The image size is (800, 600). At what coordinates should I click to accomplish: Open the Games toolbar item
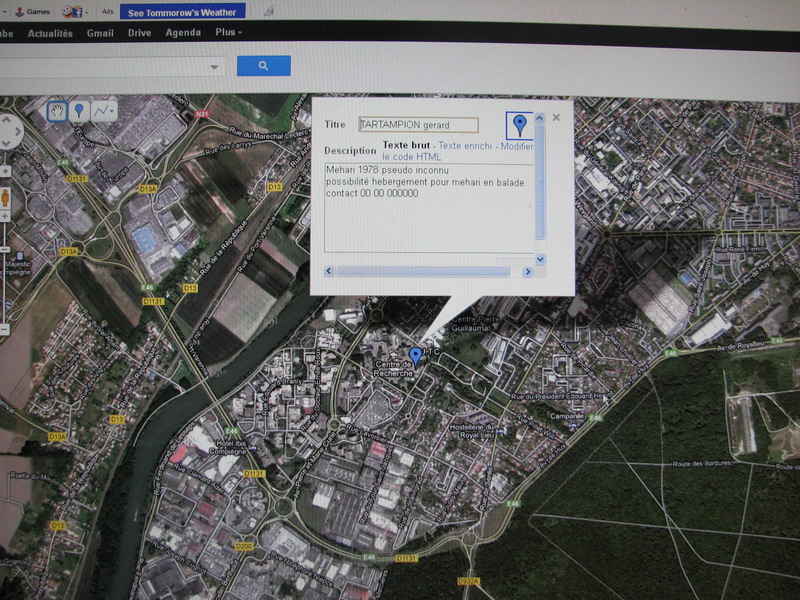33,11
